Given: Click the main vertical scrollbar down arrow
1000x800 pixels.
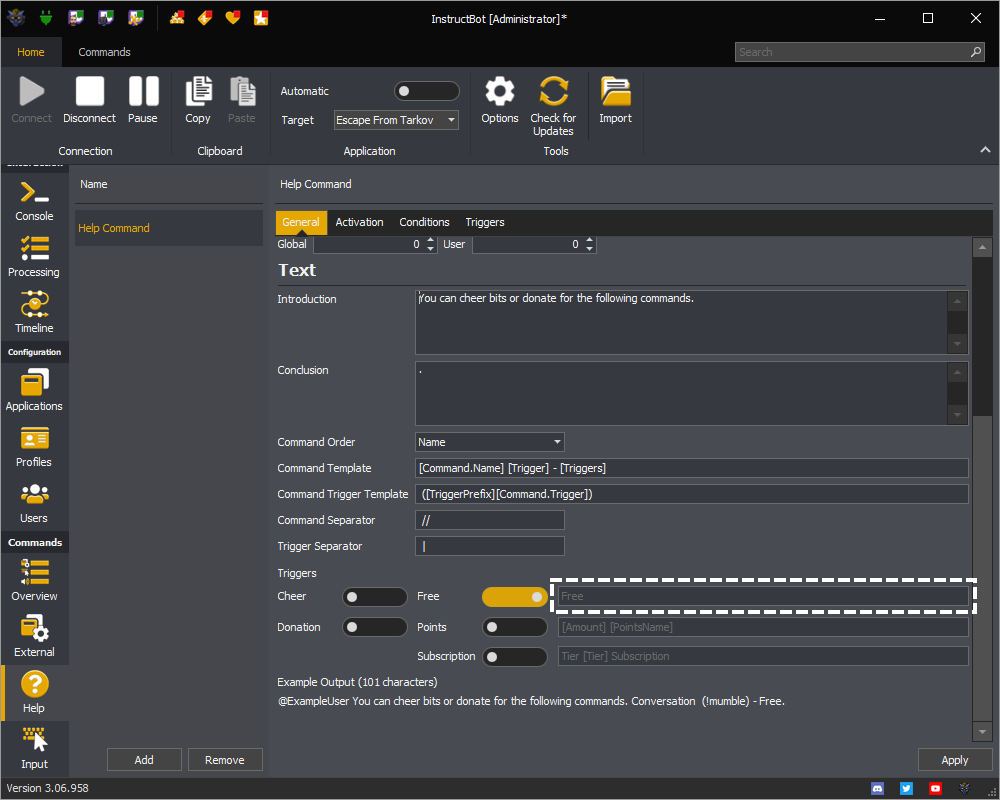Looking at the screenshot, I should click(982, 732).
